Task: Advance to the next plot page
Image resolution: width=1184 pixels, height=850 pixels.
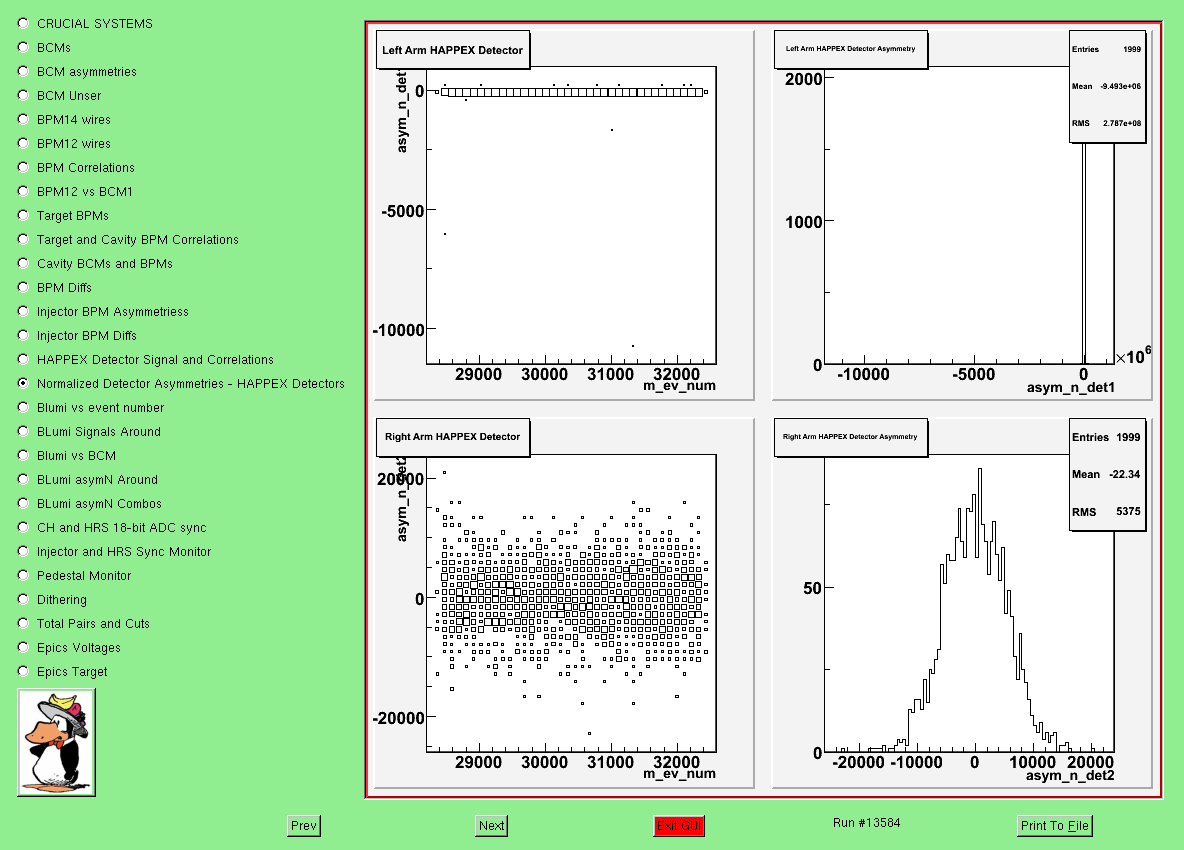Action: pyautogui.click(x=492, y=826)
